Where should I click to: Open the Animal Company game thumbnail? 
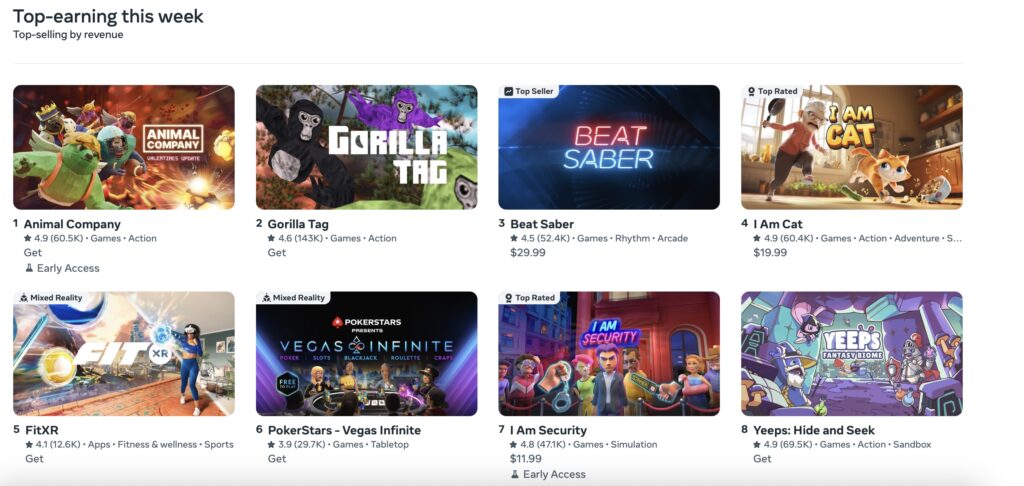(123, 147)
